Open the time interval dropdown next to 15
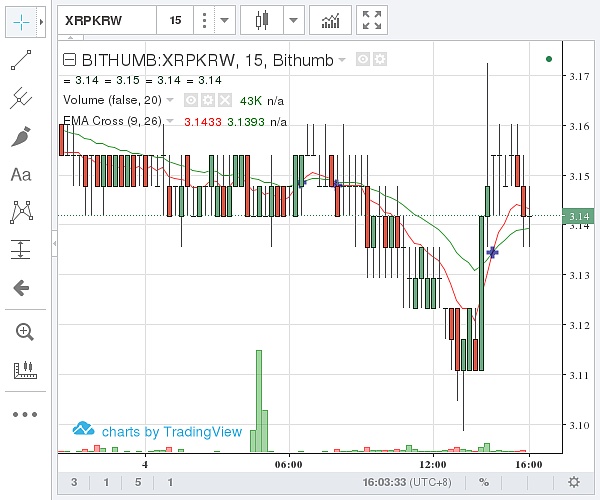The height and width of the screenshot is (500, 600). 224,19
